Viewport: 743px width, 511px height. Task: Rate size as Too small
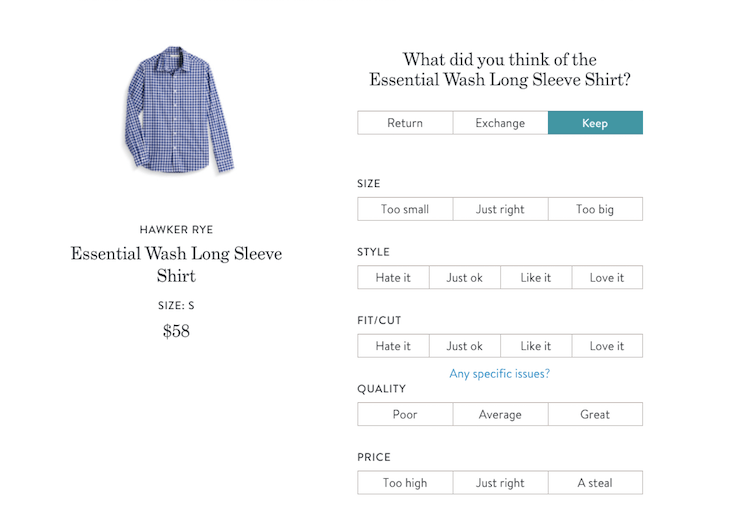[405, 209]
